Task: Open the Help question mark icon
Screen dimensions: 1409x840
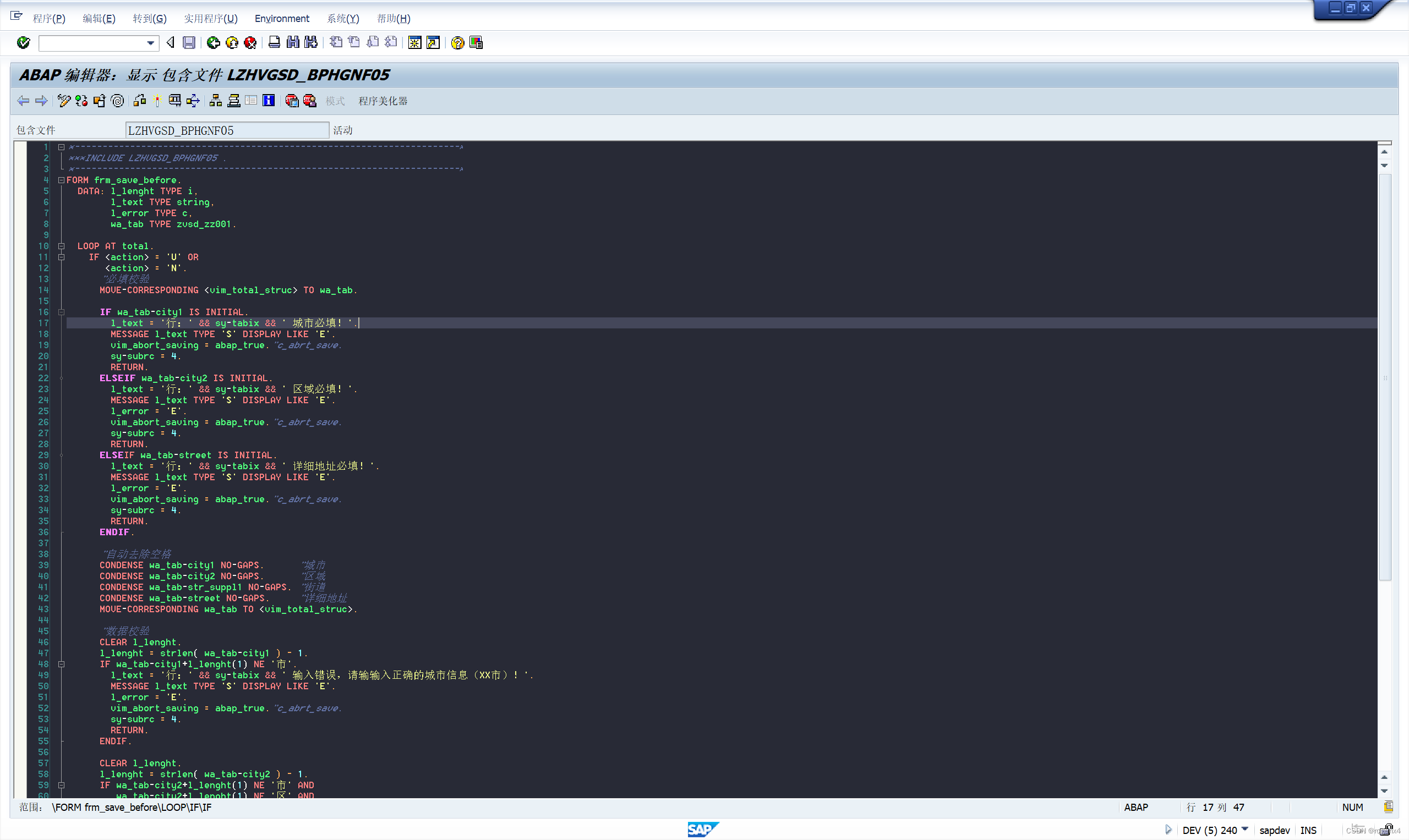Action: [457, 42]
